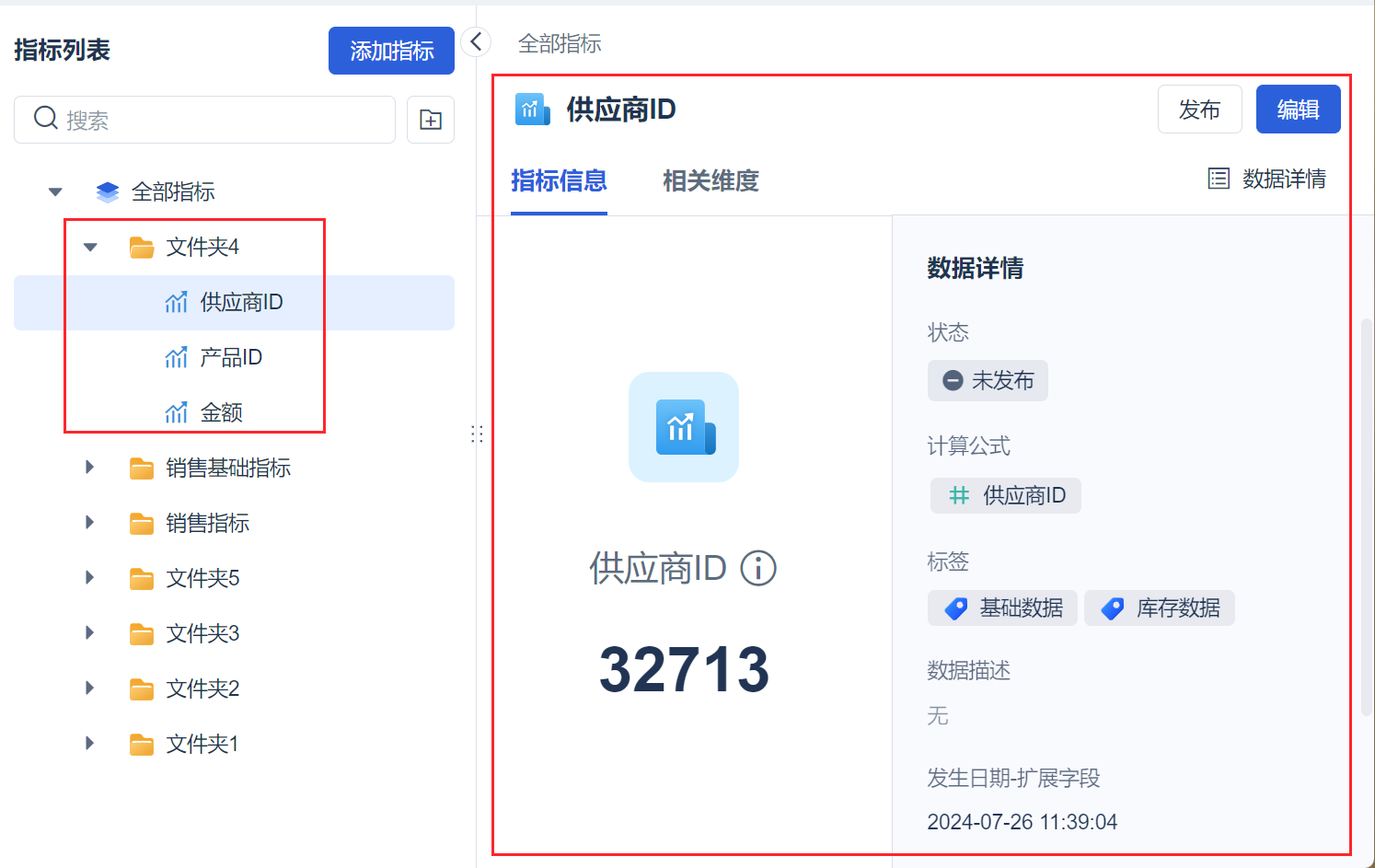This screenshot has height=868, width=1375.
Task: Click the info icon beside 供应商ID
Action: click(758, 568)
